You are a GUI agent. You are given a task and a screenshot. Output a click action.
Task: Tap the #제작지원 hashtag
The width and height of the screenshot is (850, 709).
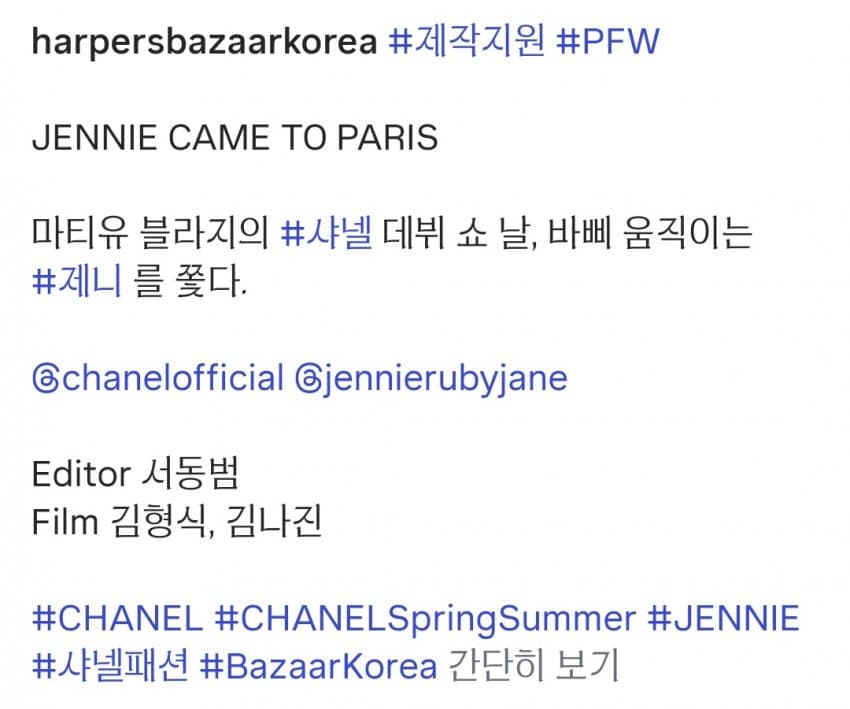coord(464,41)
